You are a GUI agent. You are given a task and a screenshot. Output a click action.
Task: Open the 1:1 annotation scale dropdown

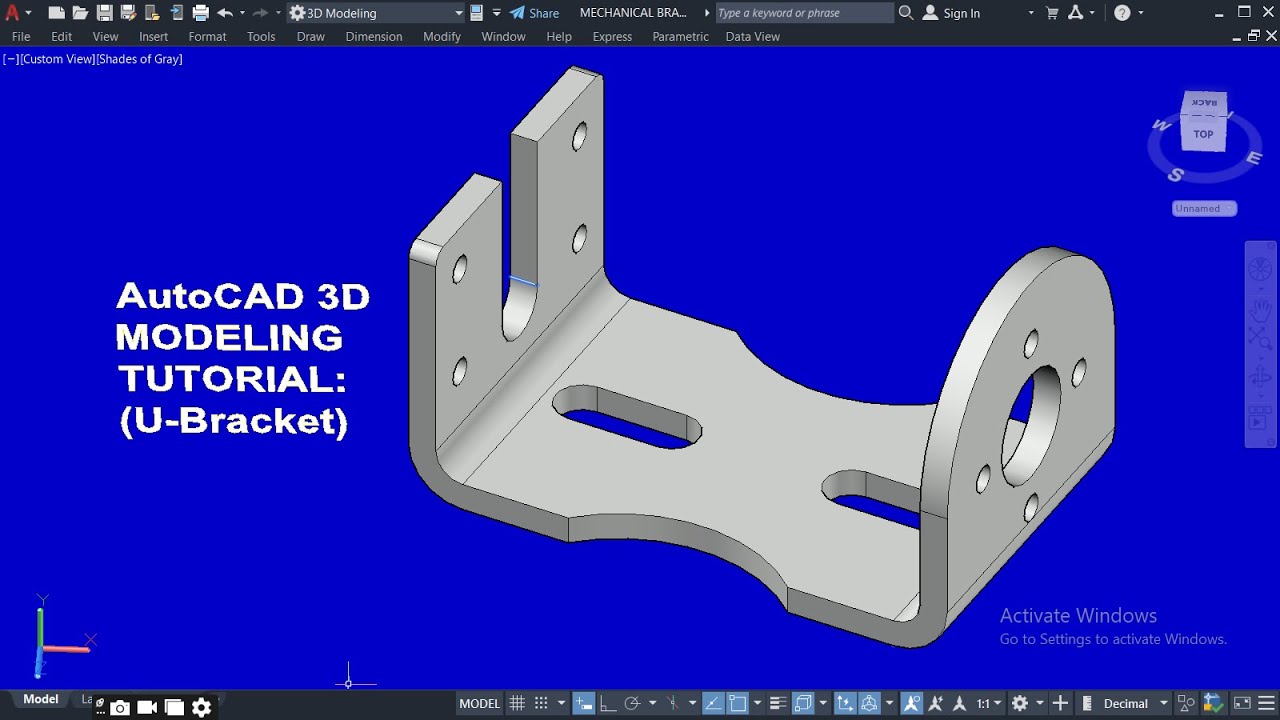989,703
